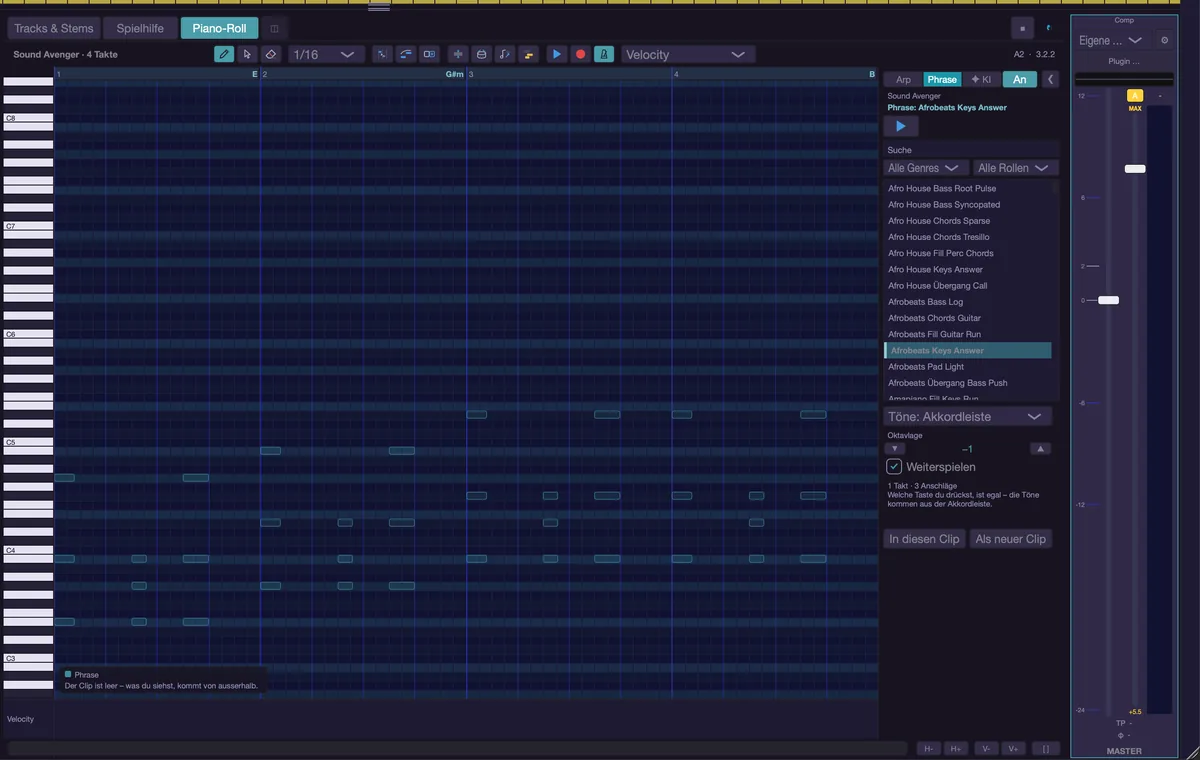Click the In diesen Clip button

[924, 539]
